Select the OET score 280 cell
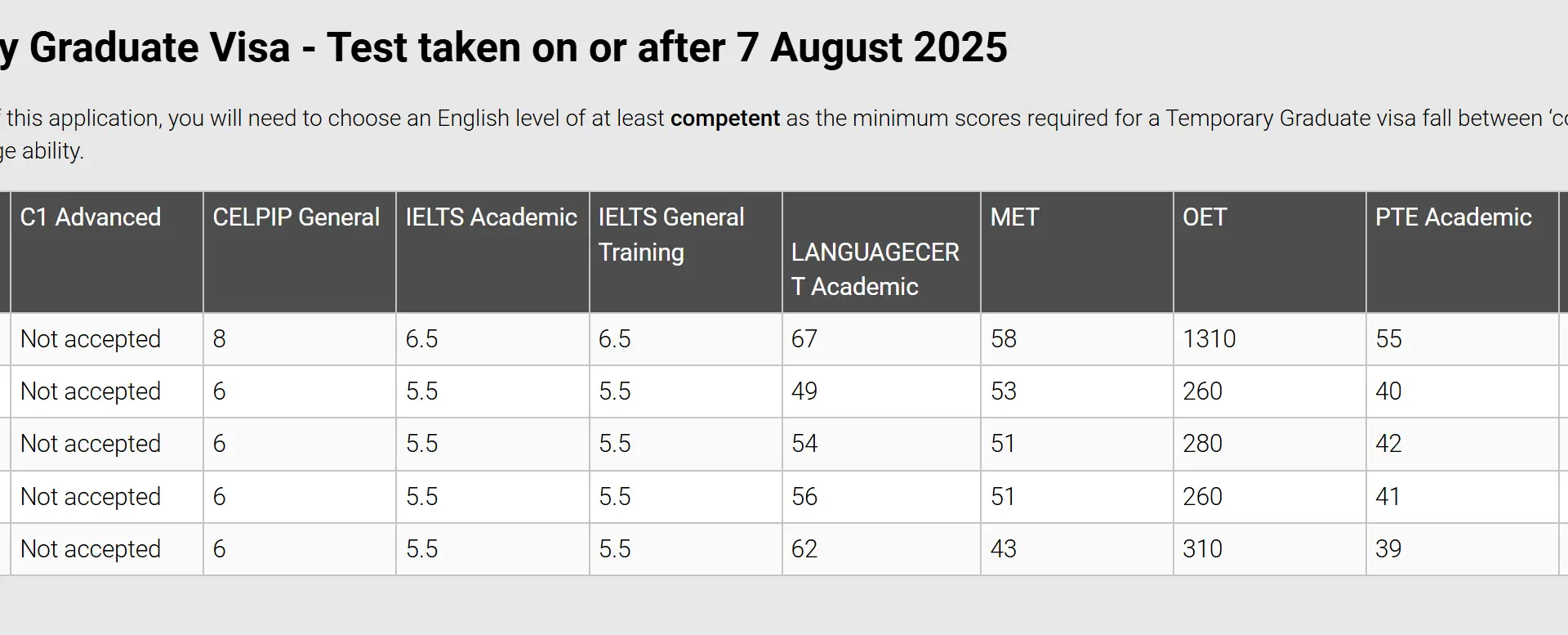This screenshot has height=635, width=1568. pyautogui.click(x=1202, y=444)
